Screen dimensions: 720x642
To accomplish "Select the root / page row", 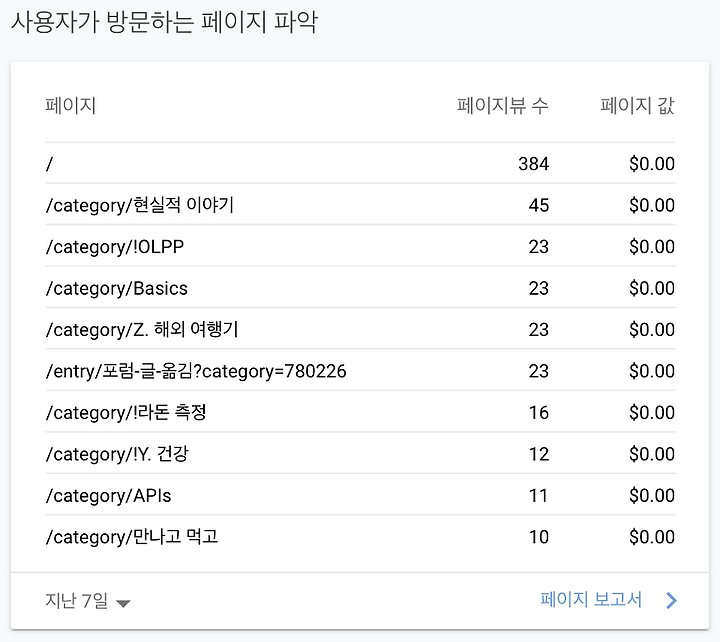I will [360, 163].
